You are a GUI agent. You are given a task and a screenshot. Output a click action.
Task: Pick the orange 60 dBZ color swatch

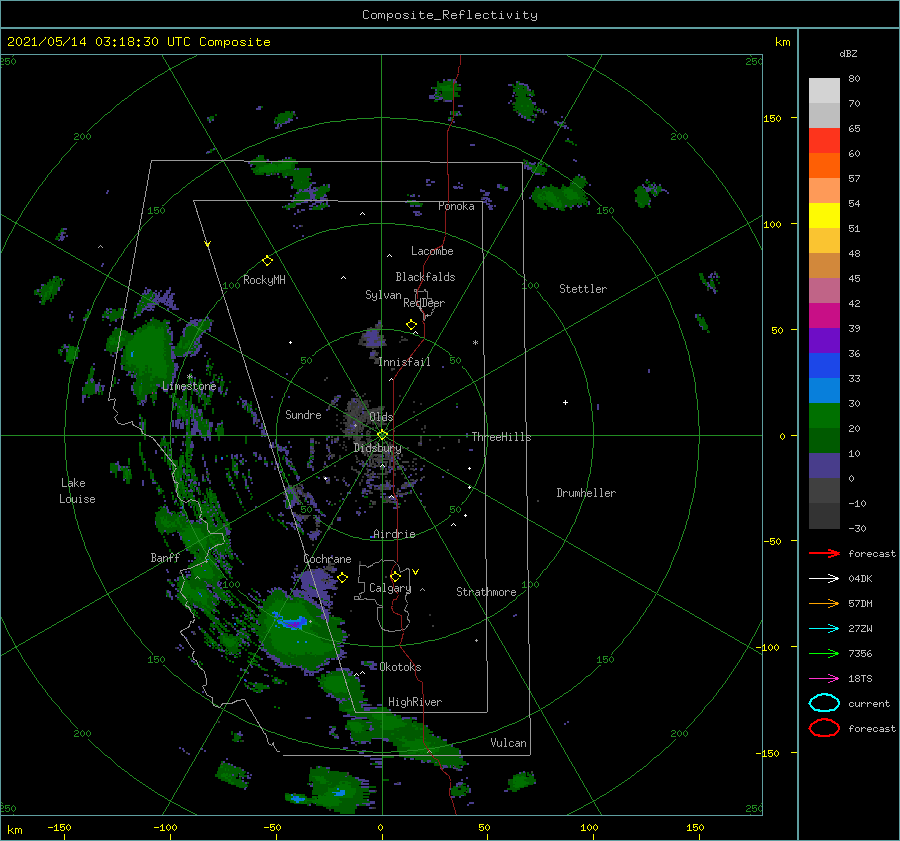click(824, 166)
